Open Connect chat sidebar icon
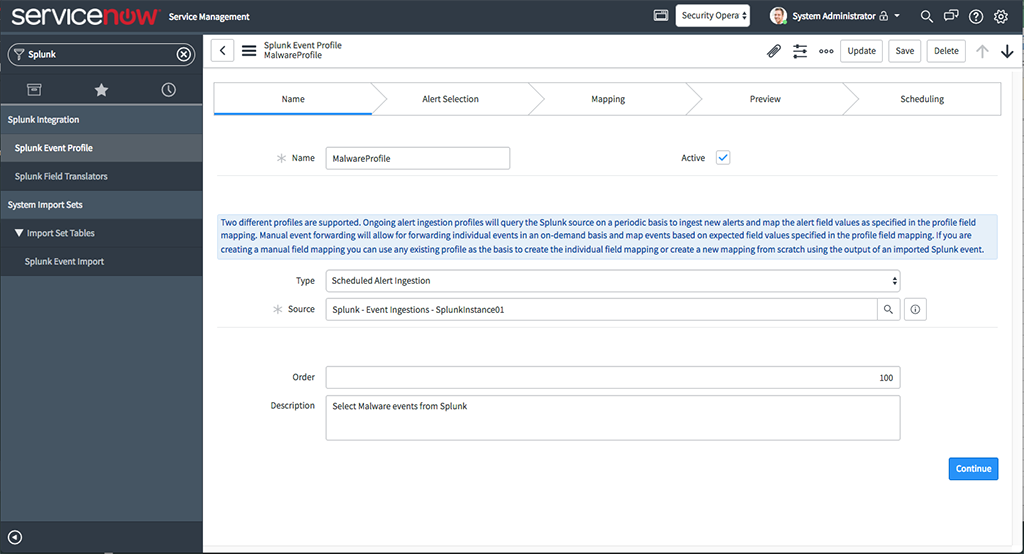 click(951, 16)
